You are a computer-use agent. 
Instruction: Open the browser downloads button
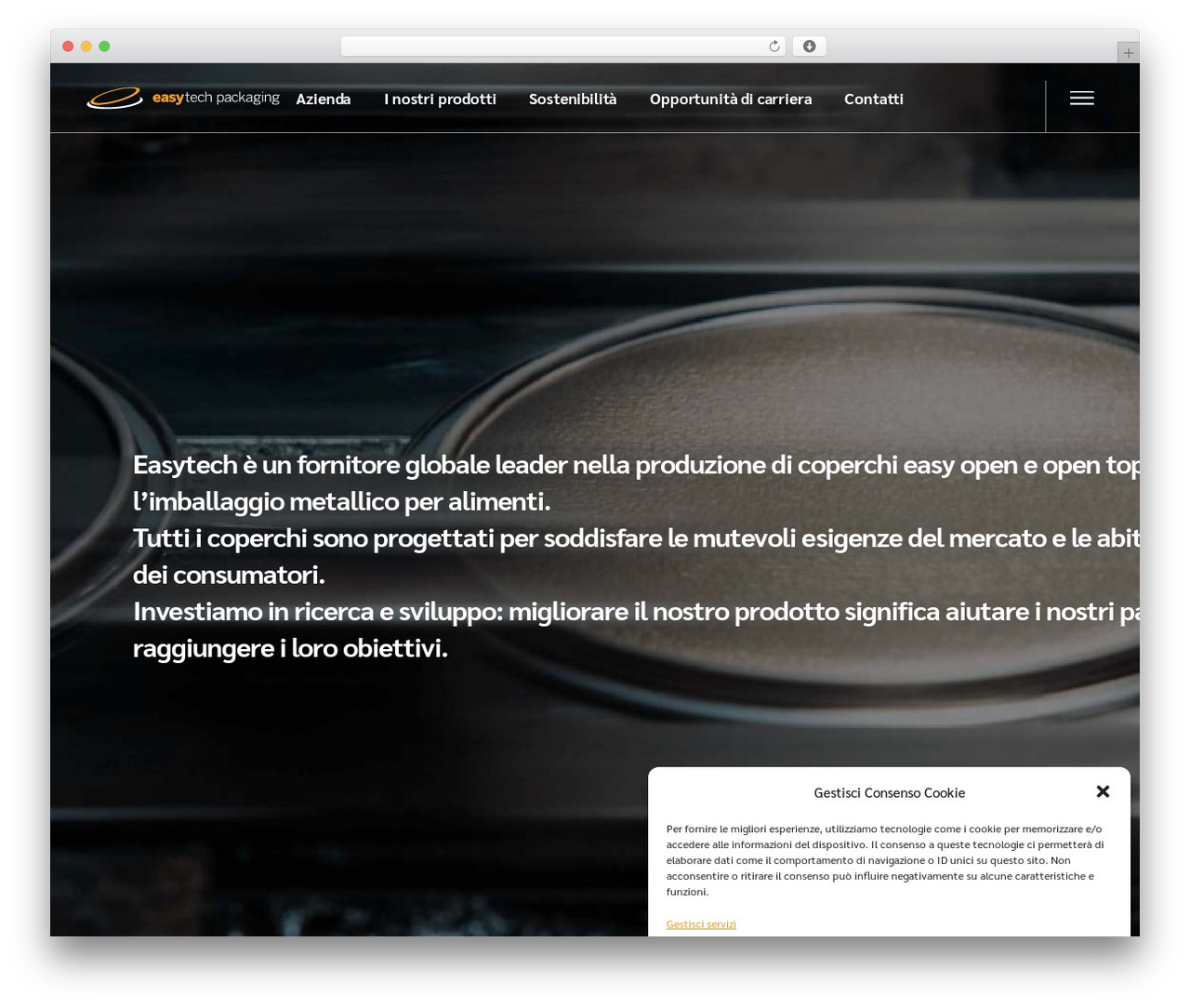(x=809, y=46)
